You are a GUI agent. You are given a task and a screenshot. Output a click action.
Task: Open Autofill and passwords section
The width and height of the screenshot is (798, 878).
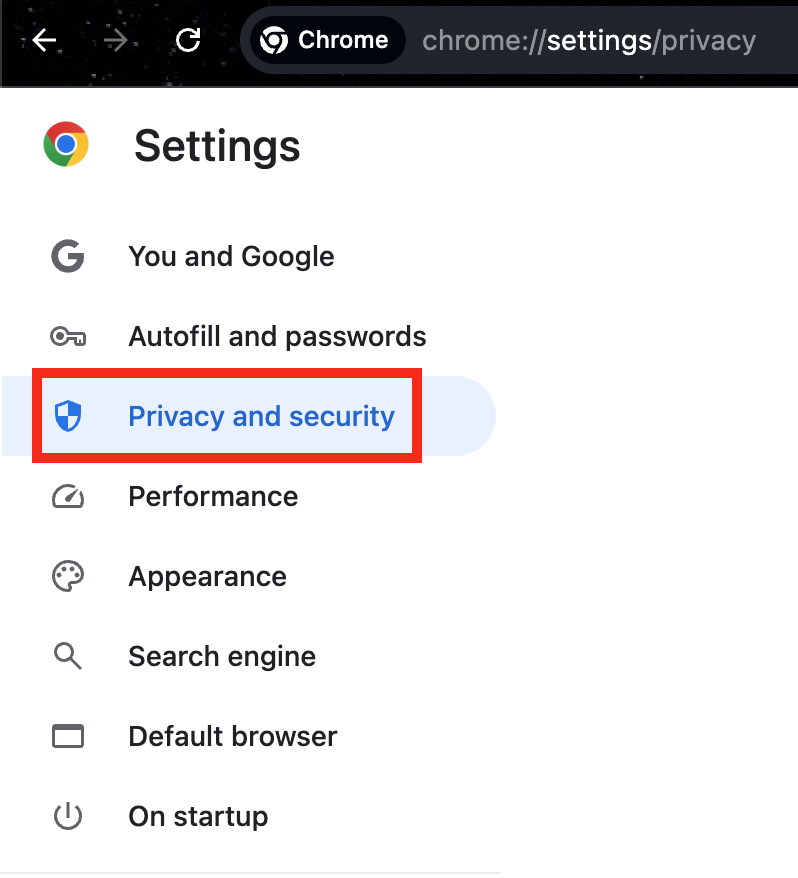pyautogui.click(x=277, y=337)
